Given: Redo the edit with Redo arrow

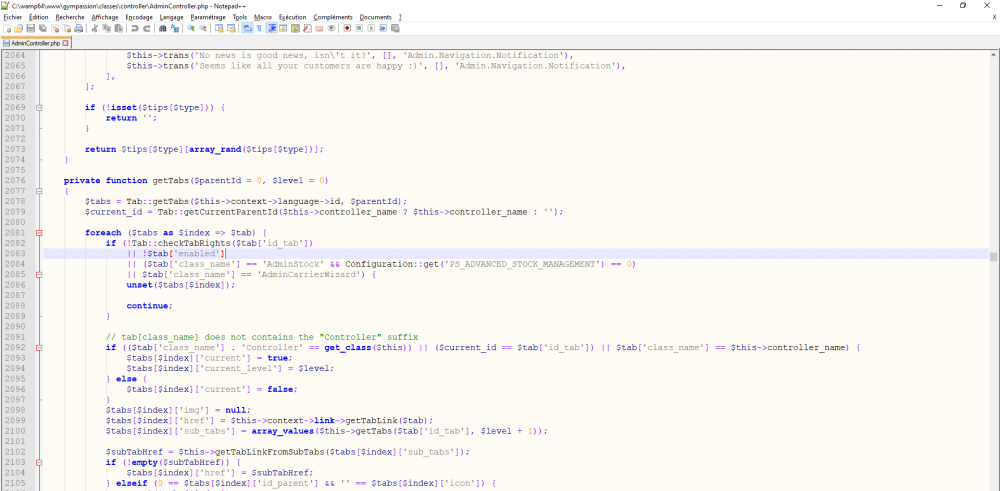Looking at the screenshot, I should click(x=147, y=28).
